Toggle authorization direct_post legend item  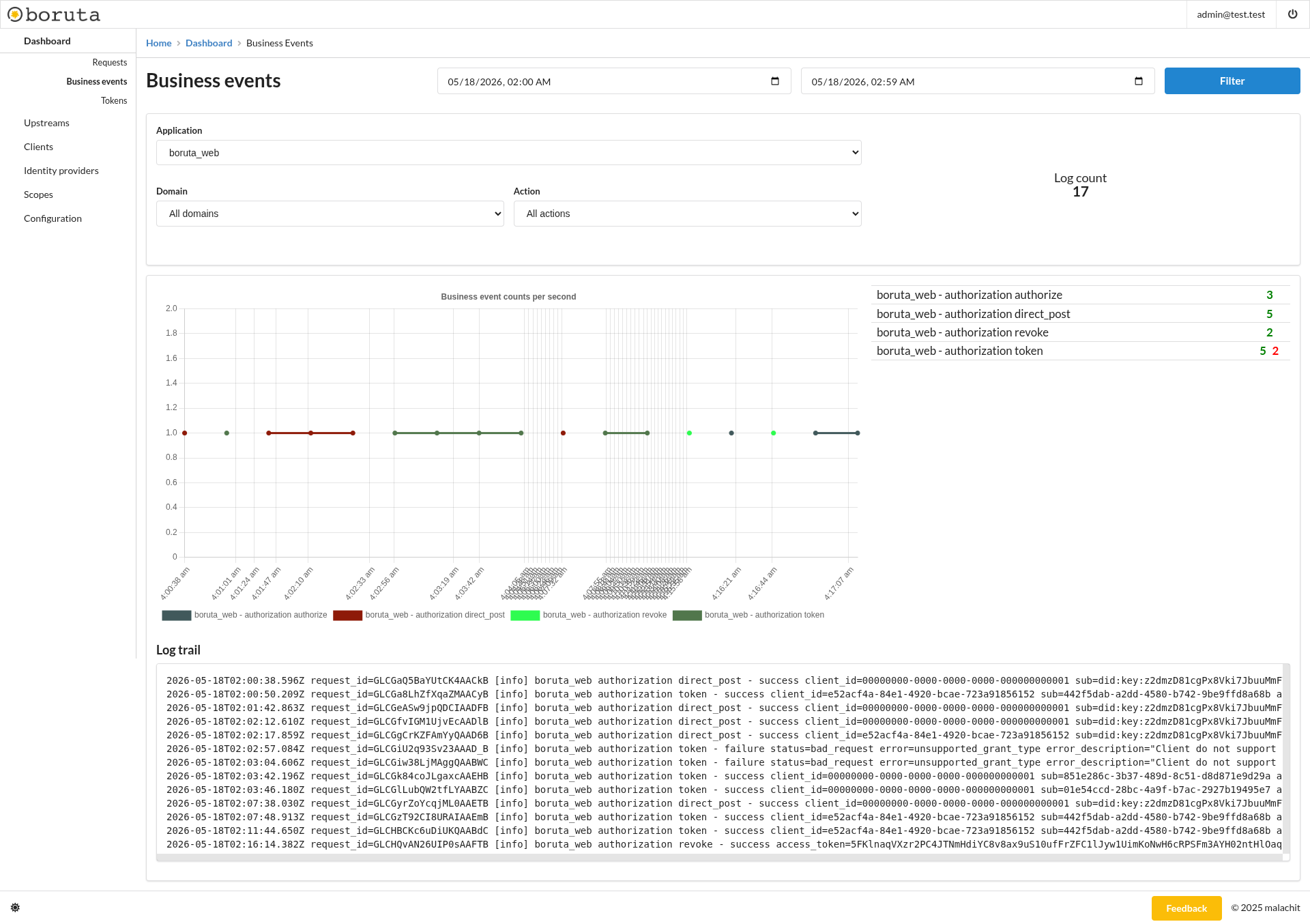pyautogui.click(x=419, y=615)
